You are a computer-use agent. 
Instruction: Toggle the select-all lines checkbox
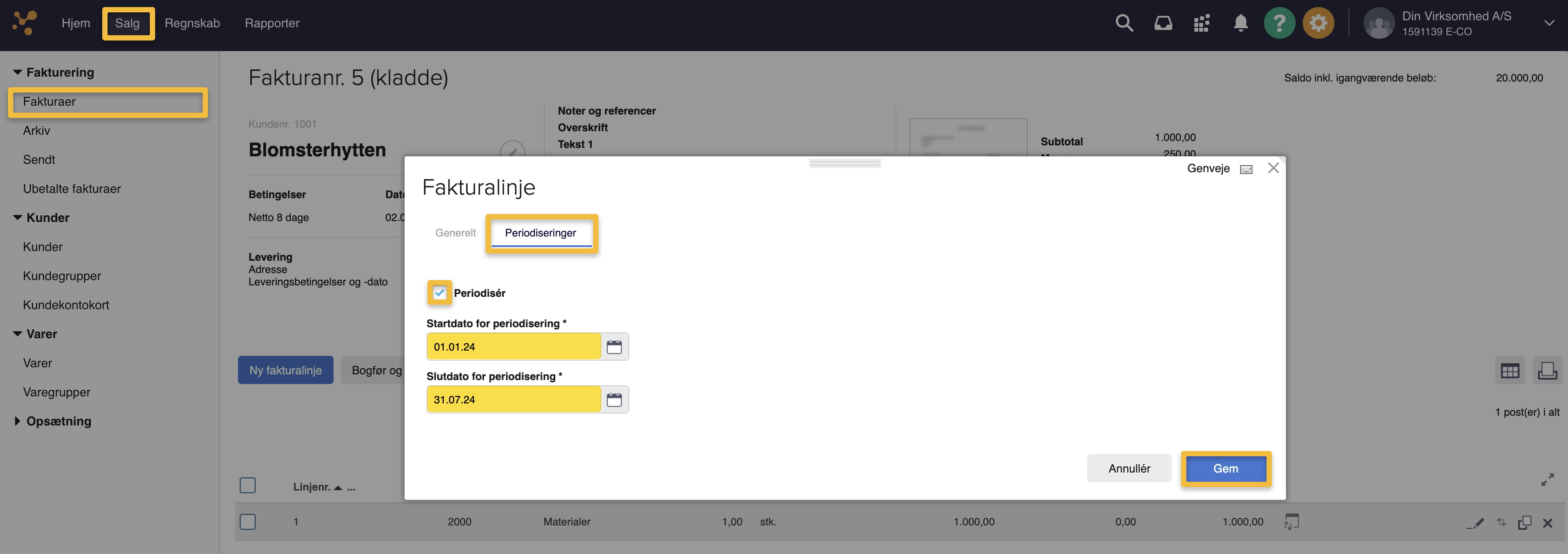[248, 485]
